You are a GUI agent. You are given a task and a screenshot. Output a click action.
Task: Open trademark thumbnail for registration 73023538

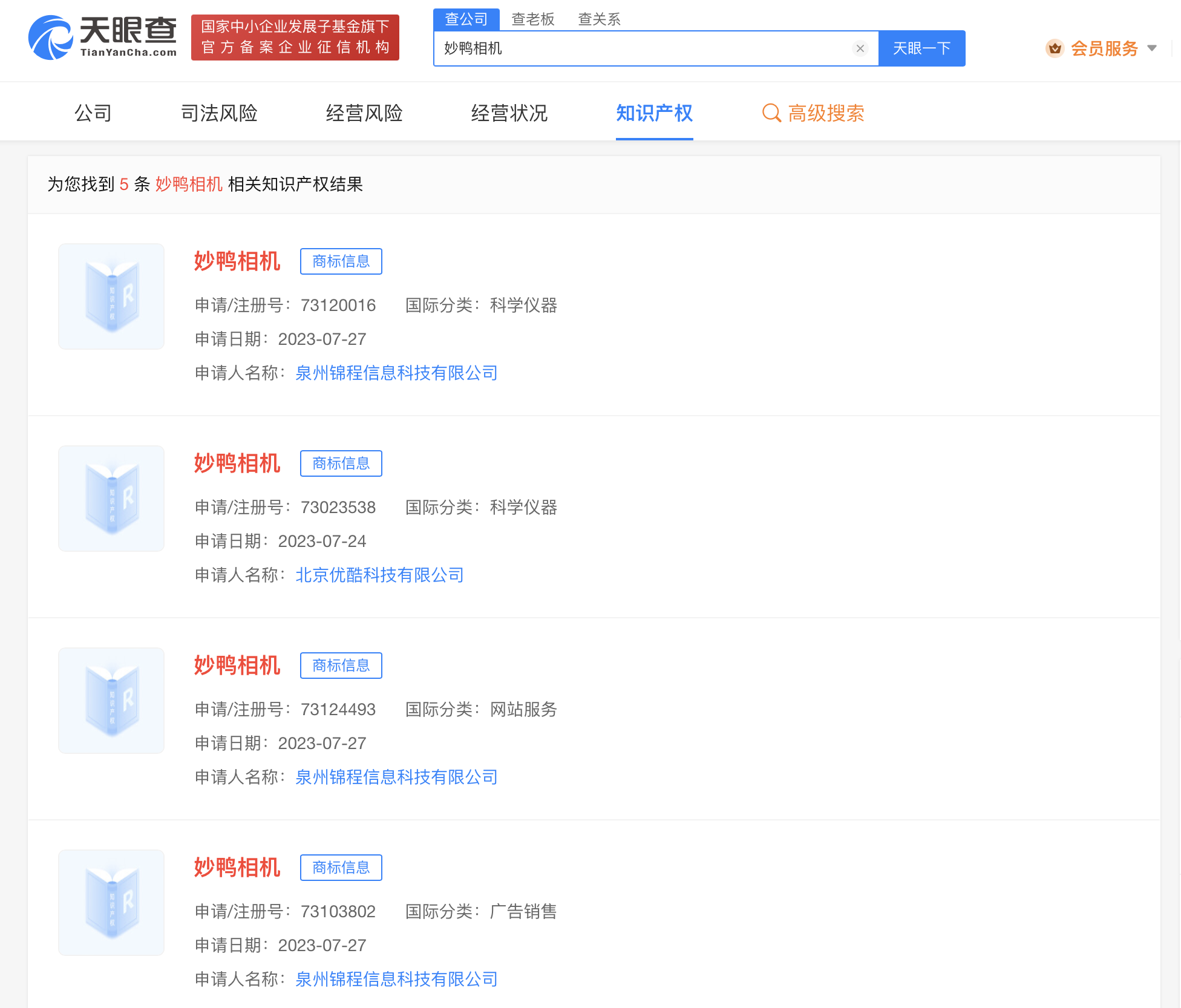(x=111, y=499)
